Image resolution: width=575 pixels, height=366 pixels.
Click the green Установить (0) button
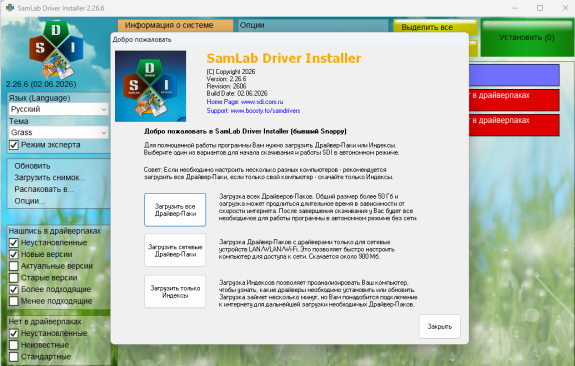click(527, 37)
